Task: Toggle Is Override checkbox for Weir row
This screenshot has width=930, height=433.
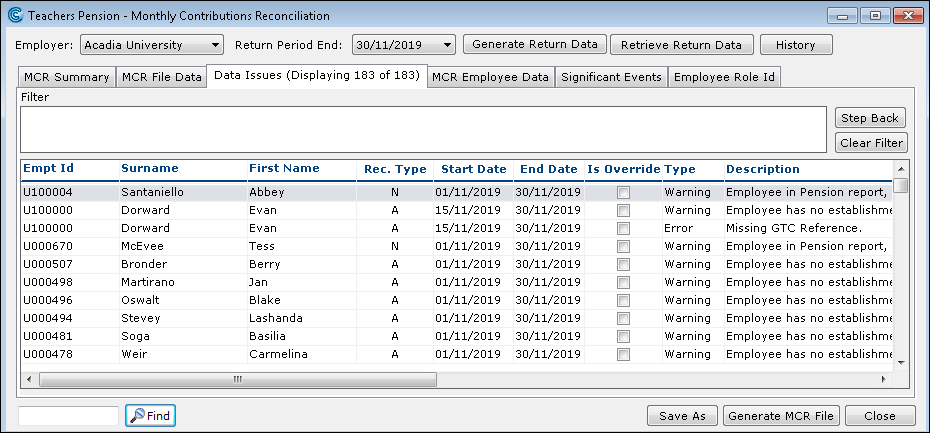Action: 623,355
